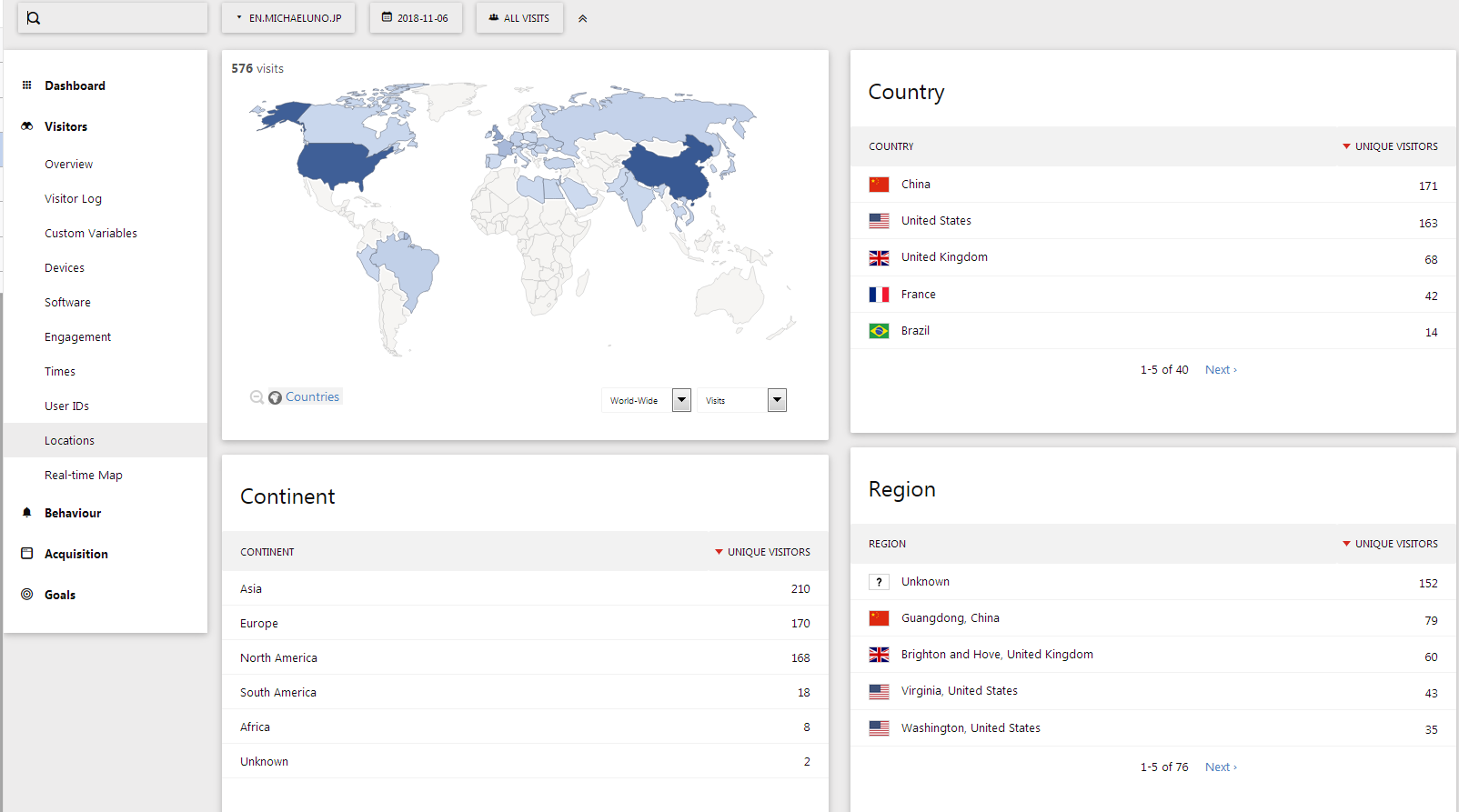Viewport: 1459px width, 812px height.
Task: Click the Dashboard grid icon
Action: coord(27,85)
